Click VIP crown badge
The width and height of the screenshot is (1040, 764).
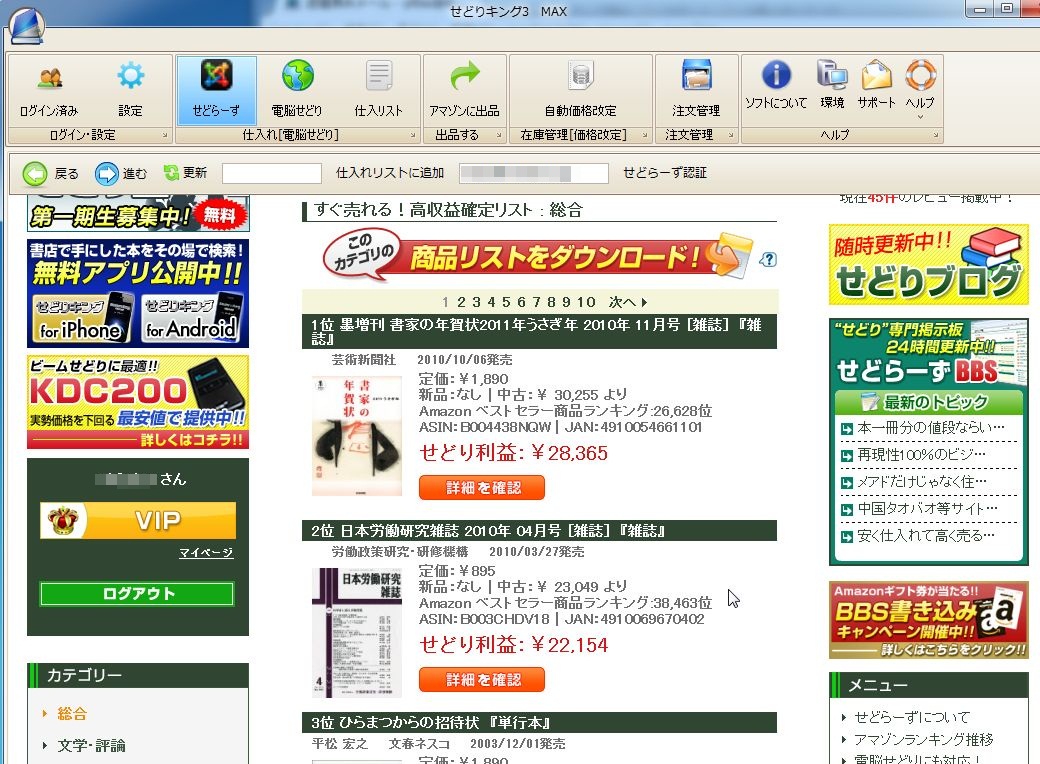point(138,520)
